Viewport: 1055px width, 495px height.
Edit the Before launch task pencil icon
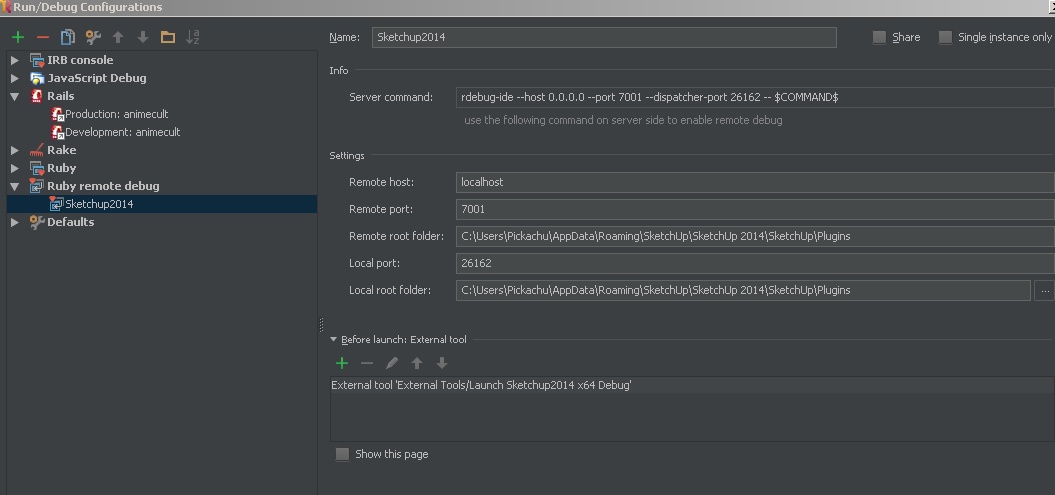[x=392, y=363]
